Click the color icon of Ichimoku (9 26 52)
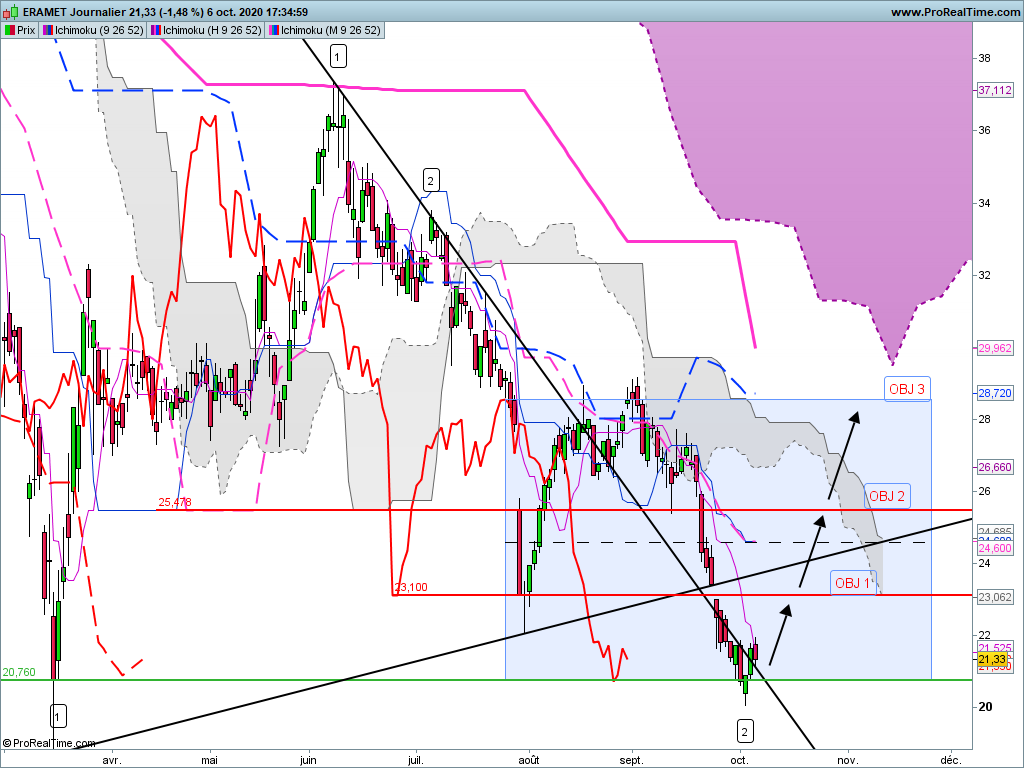The height and width of the screenshot is (768, 1024). (x=48, y=30)
